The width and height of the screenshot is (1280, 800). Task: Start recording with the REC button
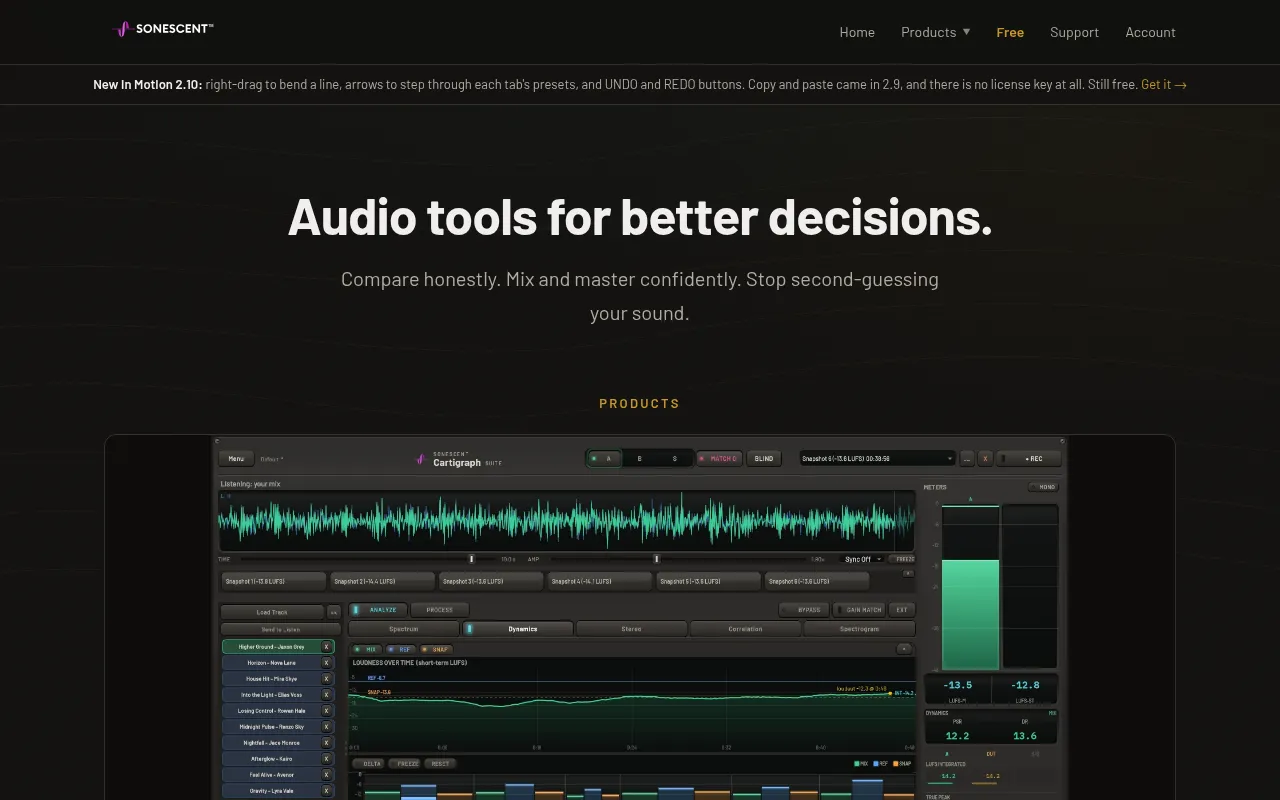pyautogui.click(x=1029, y=459)
